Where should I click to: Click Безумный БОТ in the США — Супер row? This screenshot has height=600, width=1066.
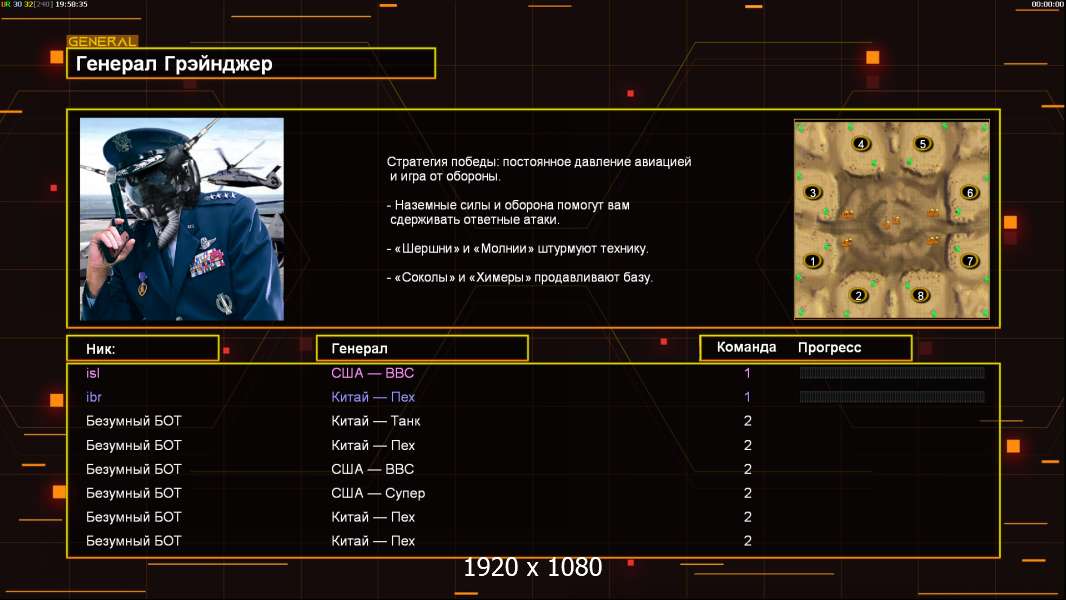[134, 493]
